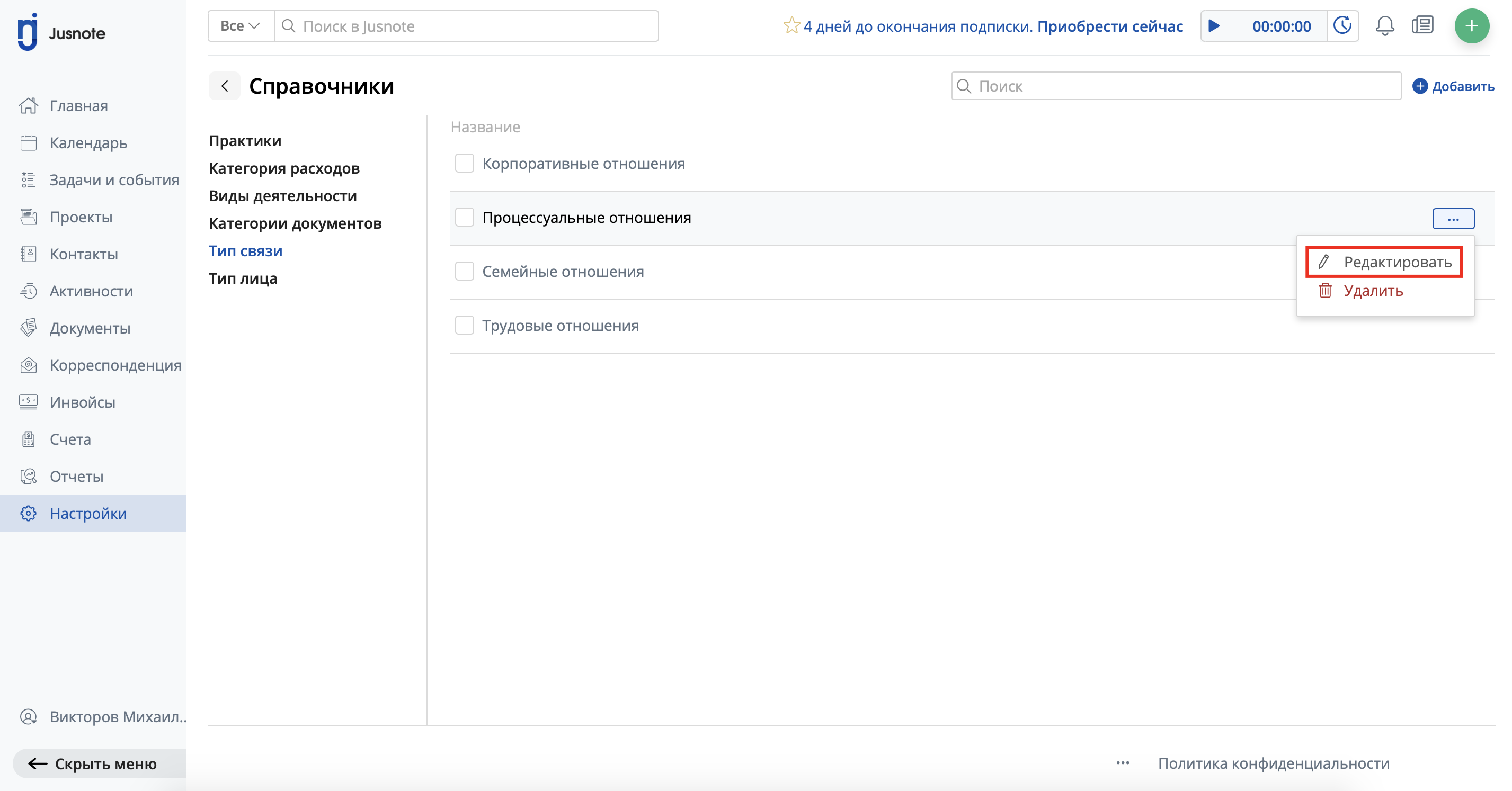Screen dimensions: 1512x791
Task: Click Приобрести сейчас link
Action: click(x=1109, y=26)
